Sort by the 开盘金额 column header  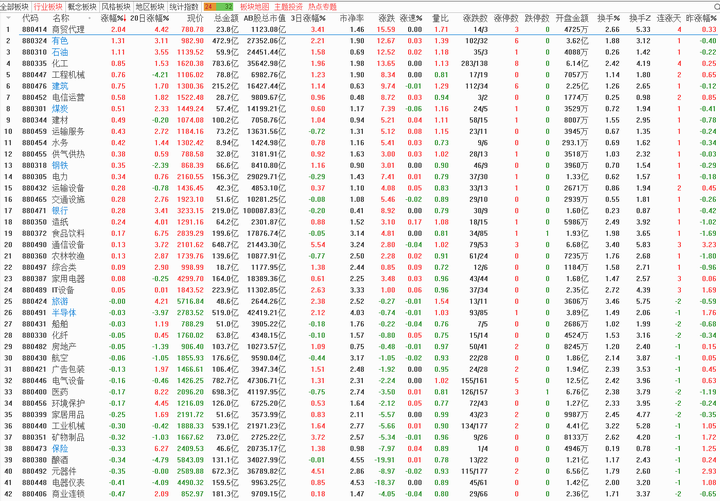(x=572, y=18)
